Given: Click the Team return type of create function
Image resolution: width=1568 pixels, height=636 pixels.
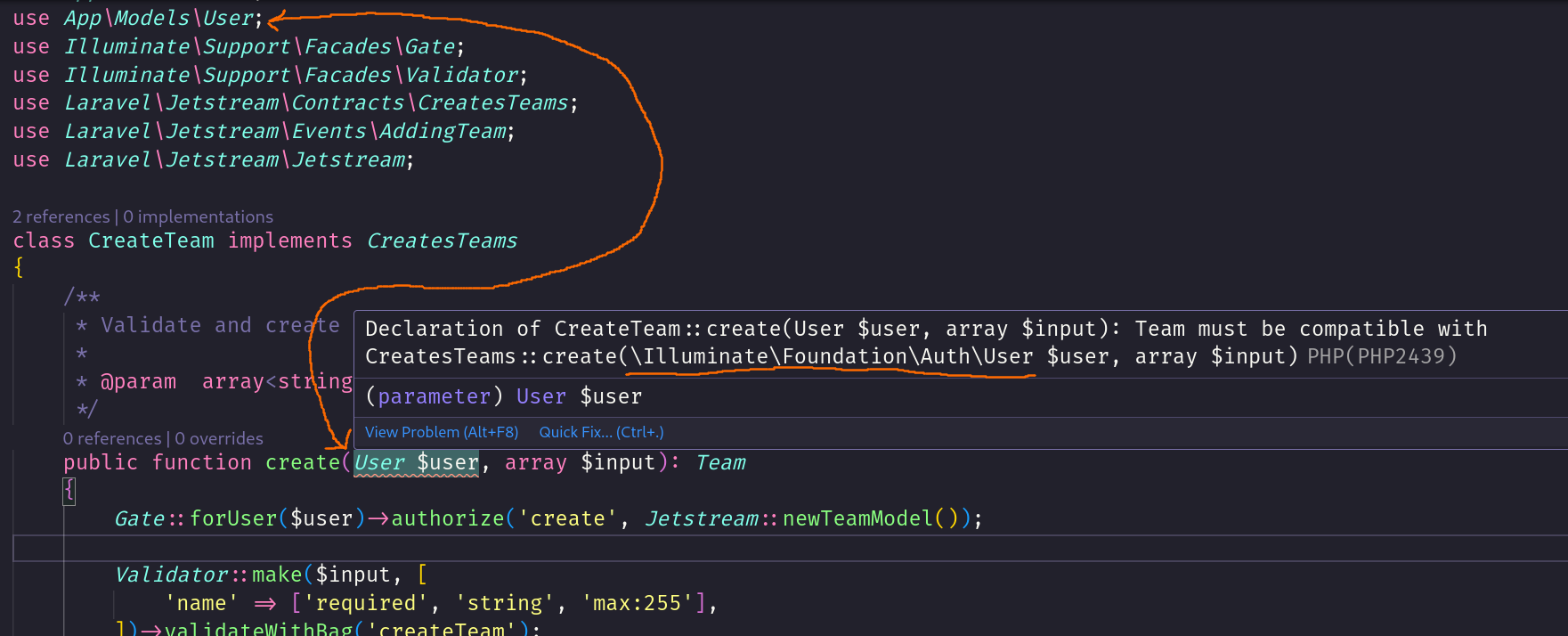Looking at the screenshot, I should pos(720,462).
